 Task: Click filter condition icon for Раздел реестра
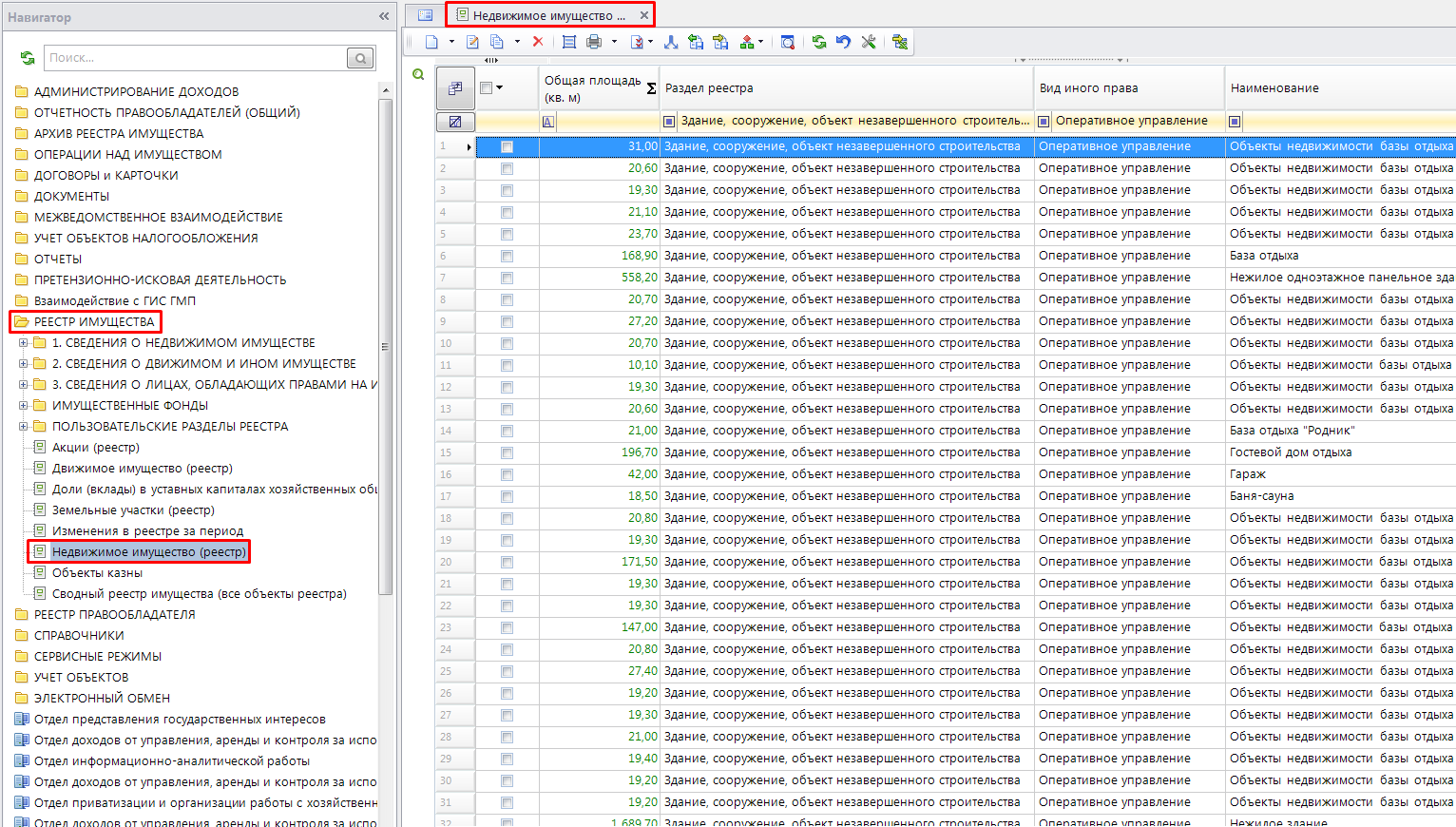pos(669,122)
